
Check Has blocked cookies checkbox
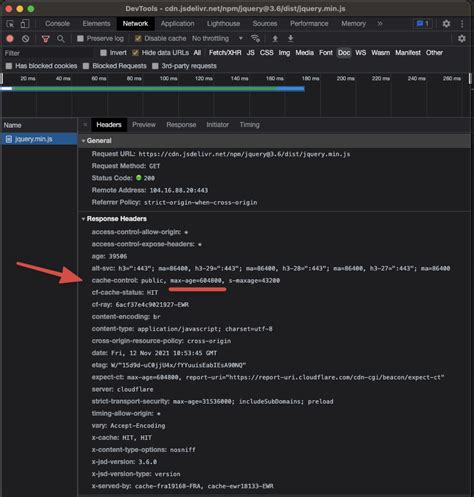[9, 66]
